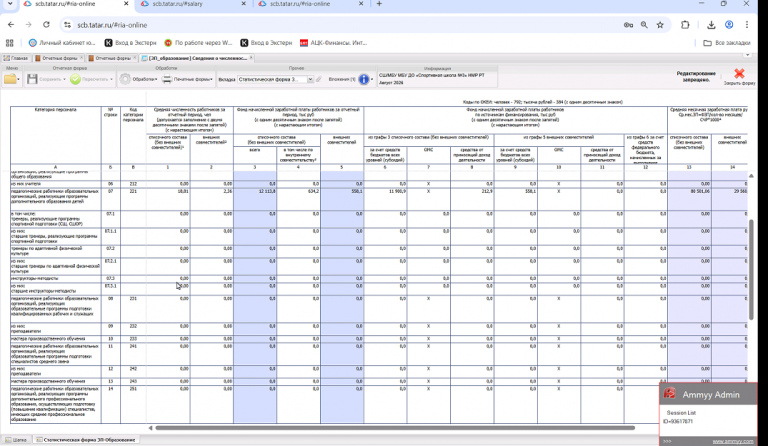Open the Личный кабинет ю... bookmark
The width and height of the screenshot is (768, 446).
(x=62, y=43)
